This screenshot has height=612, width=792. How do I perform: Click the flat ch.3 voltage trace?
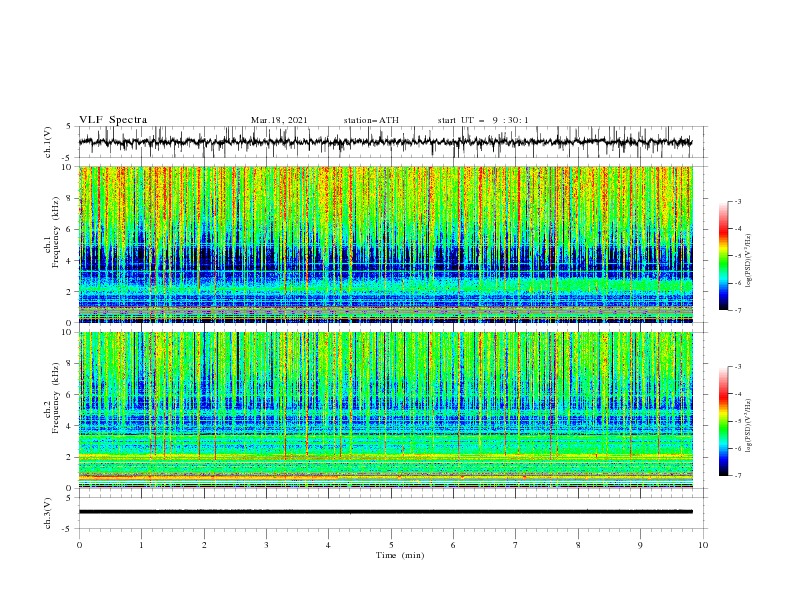[x=385, y=512]
